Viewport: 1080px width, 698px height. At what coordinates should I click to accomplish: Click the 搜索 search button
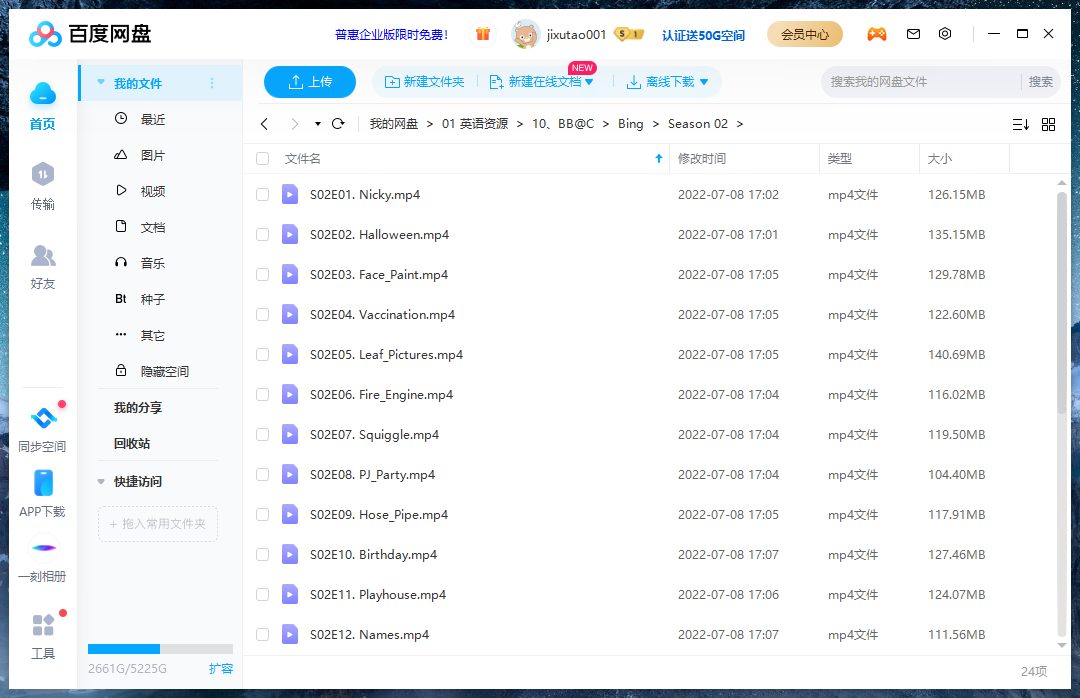(x=1040, y=82)
